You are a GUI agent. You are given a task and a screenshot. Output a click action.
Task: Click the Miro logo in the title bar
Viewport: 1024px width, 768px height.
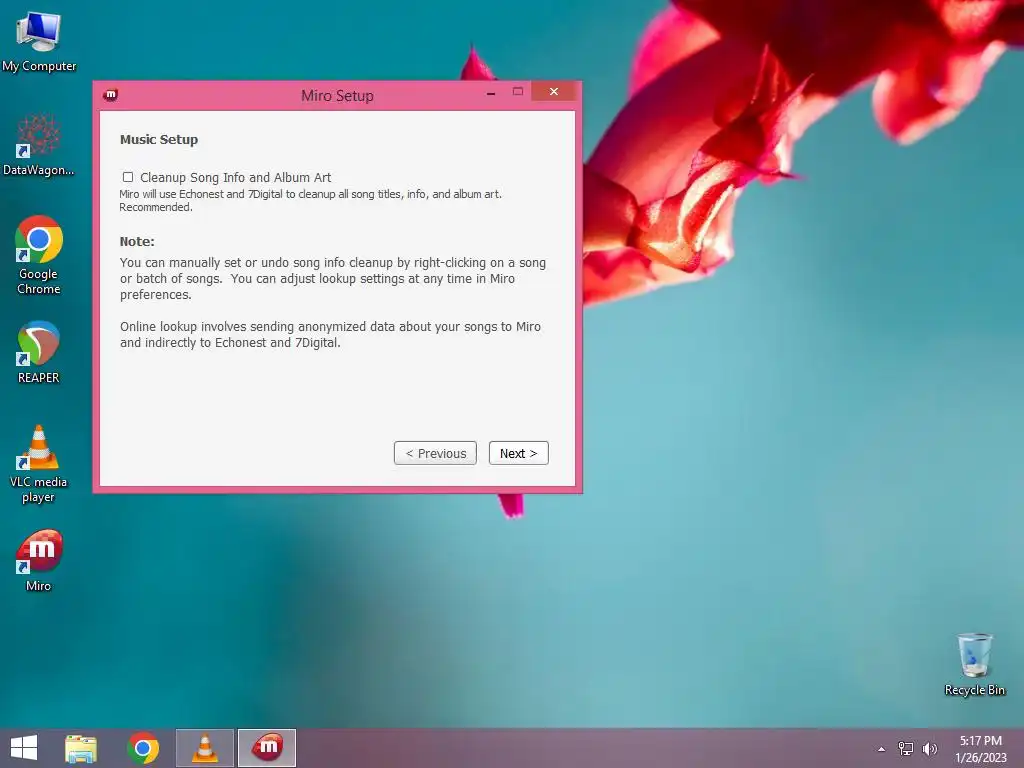(x=110, y=95)
